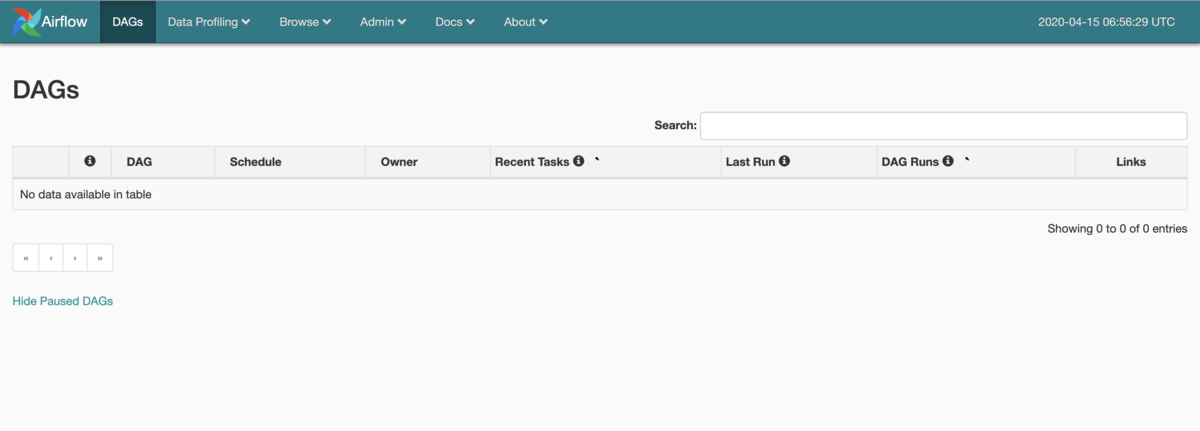The image size is (1200, 431).
Task: Expand the Browse menu
Action: pyautogui.click(x=305, y=21)
